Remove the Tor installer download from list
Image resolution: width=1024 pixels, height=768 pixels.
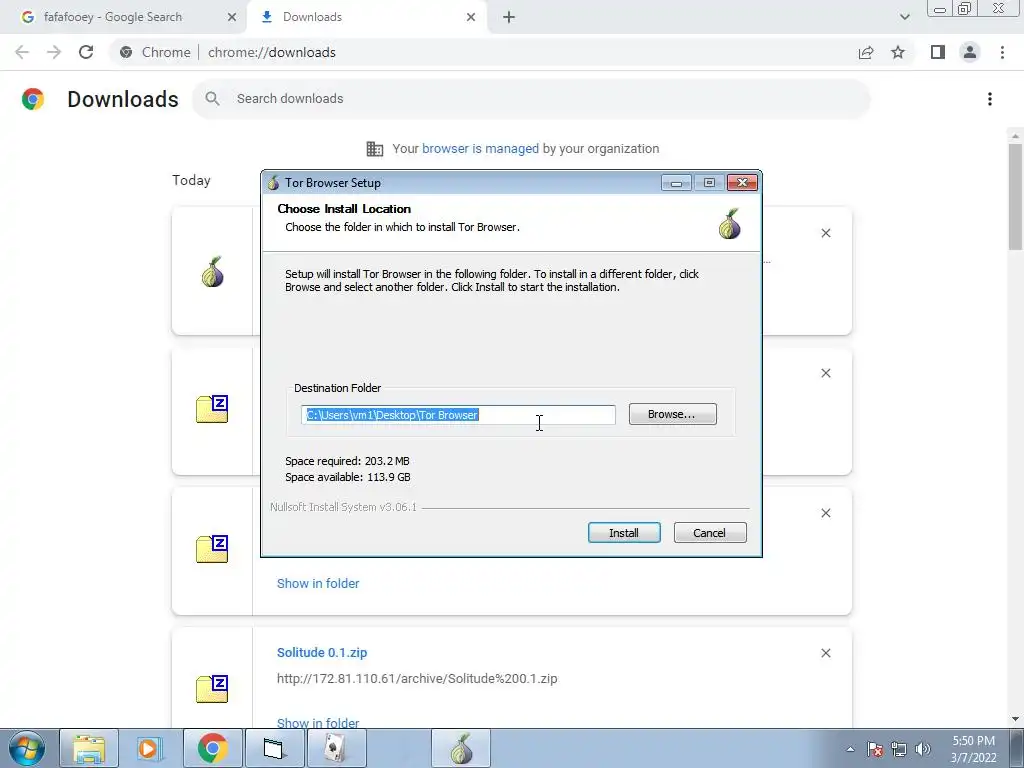pyautogui.click(x=825, y=233)
